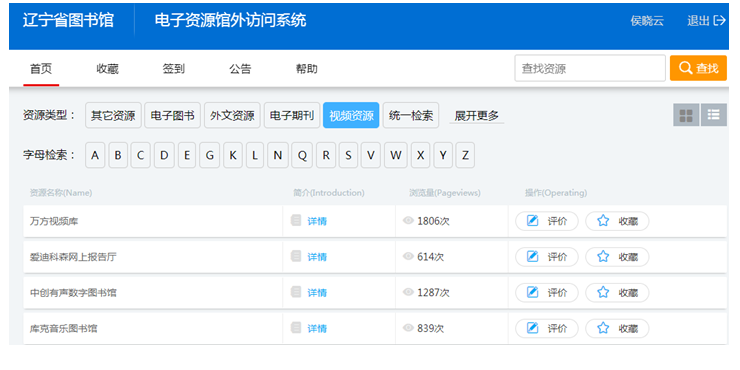Rate 万方视频库 with 评价 button

click(x=547, y=221)
